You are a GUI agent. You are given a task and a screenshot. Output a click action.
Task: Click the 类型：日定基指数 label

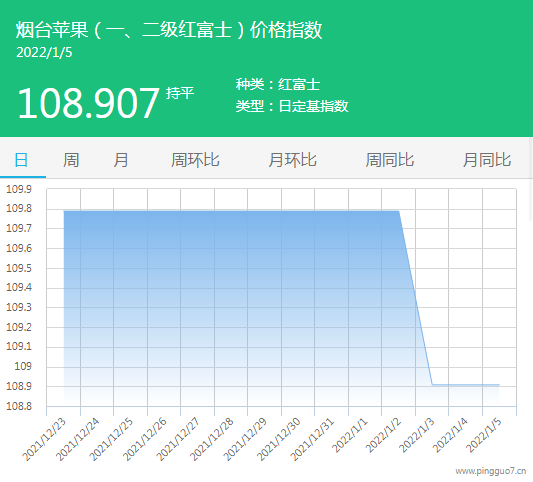coord(292,106)
